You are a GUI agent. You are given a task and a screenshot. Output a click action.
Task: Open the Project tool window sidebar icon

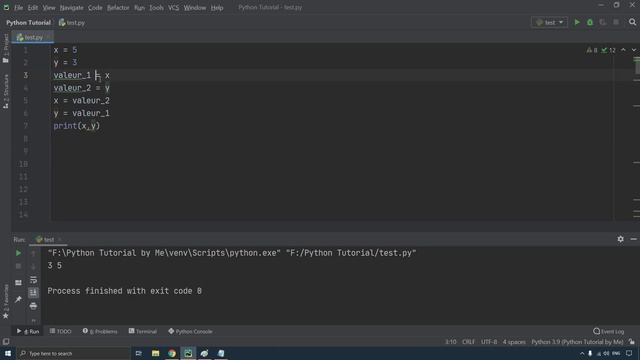pyautogui.click(x=6, y=48)
